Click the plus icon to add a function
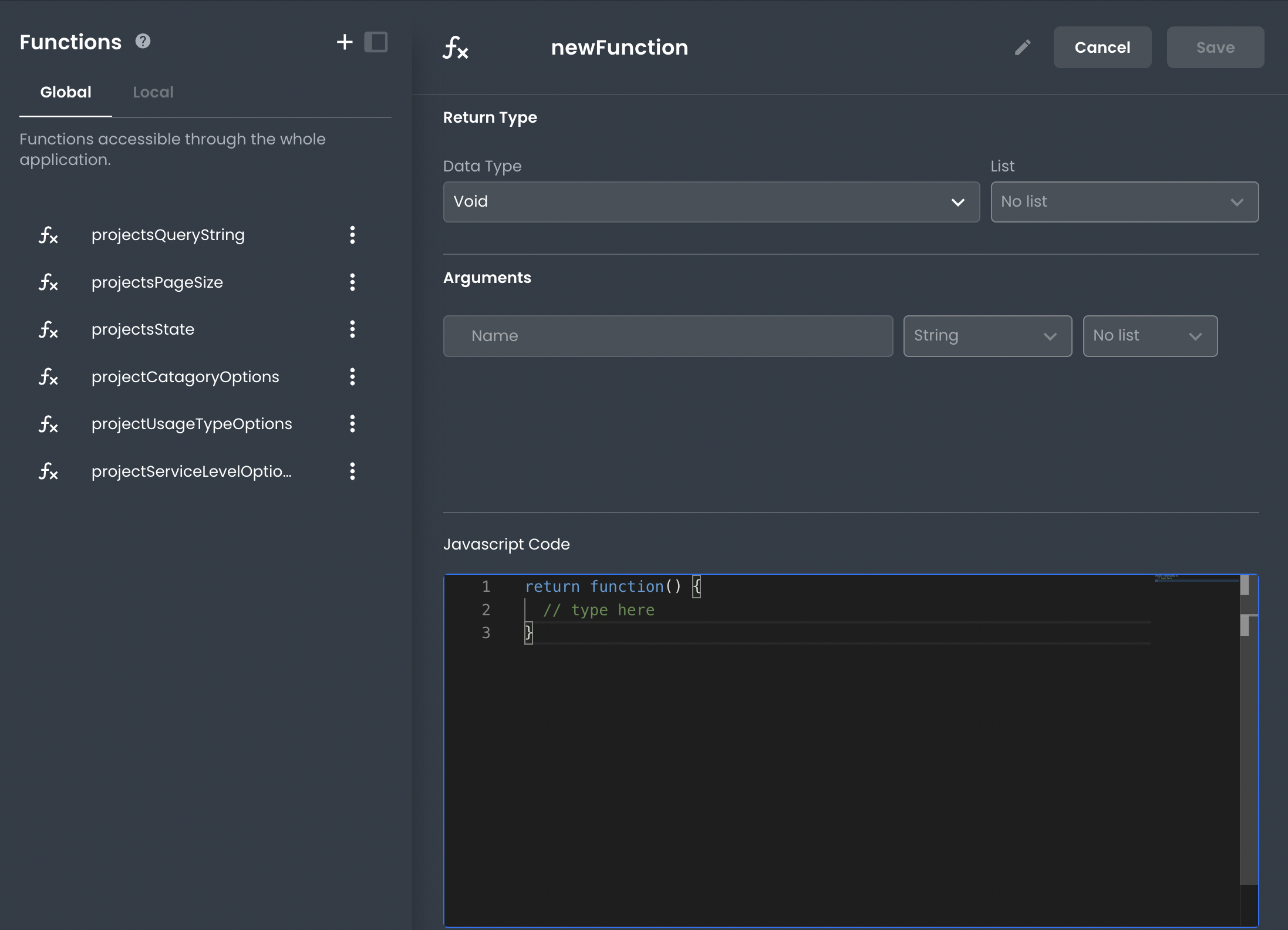 [345, 42]
